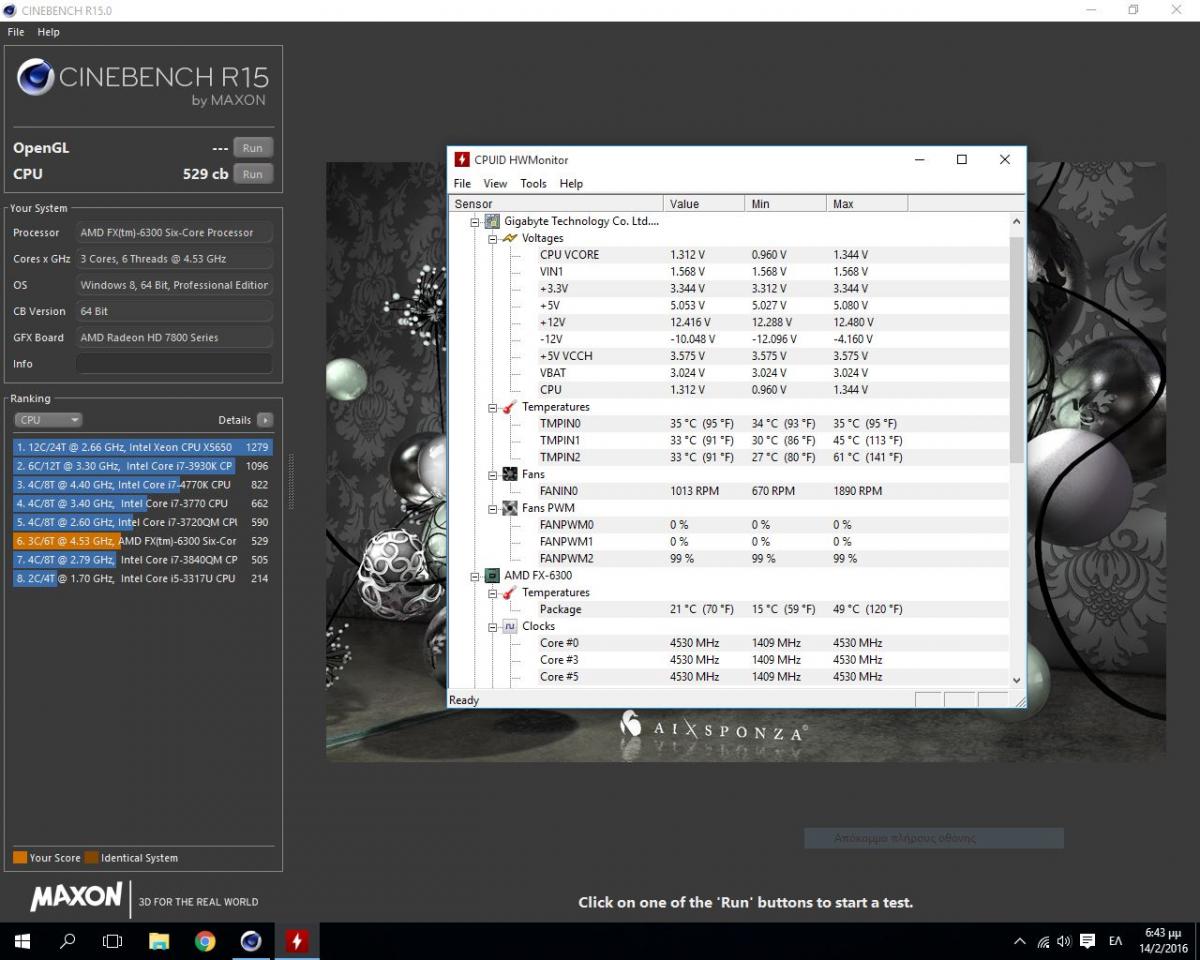Screen dimensions: 1200x960
Task: Collapse the Clocks node
Action: [492, 627]
